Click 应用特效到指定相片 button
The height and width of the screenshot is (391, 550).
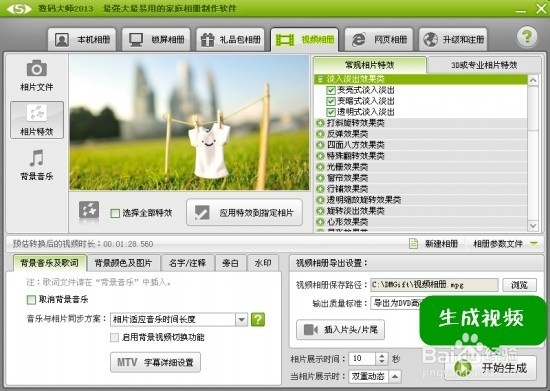244,212
